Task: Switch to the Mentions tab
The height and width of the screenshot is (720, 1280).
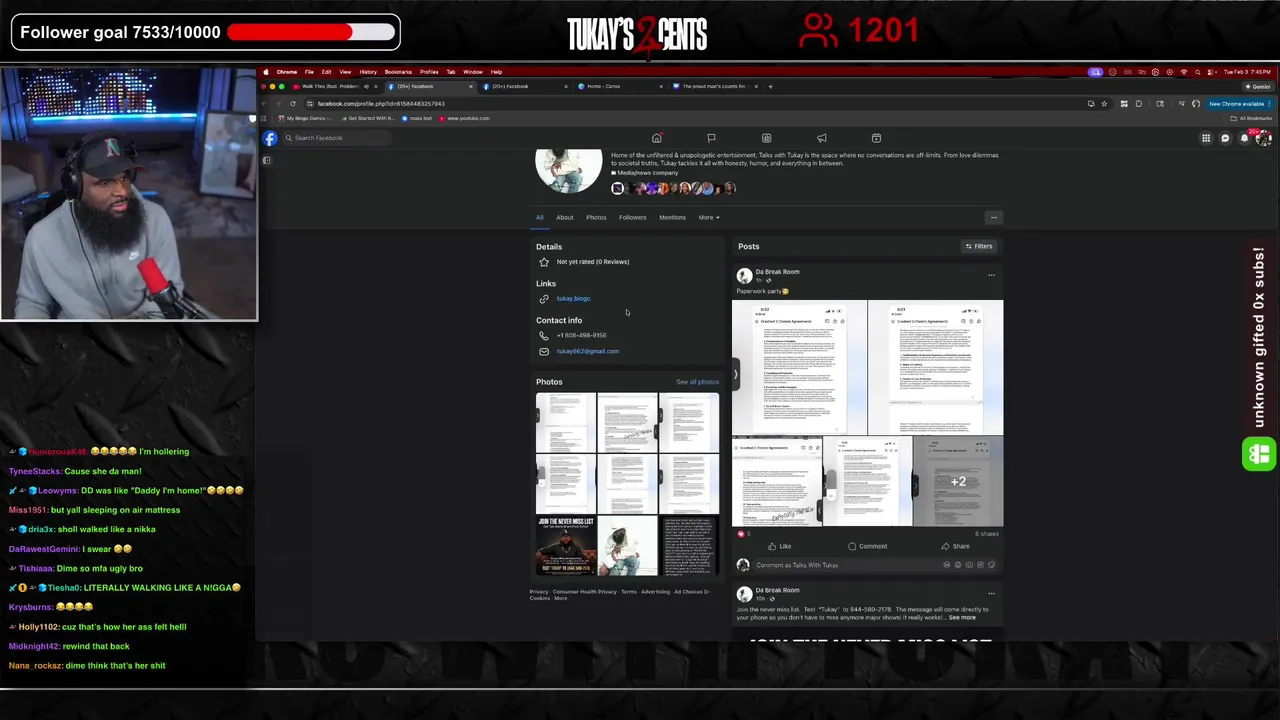Action: (x=672, y=217)
